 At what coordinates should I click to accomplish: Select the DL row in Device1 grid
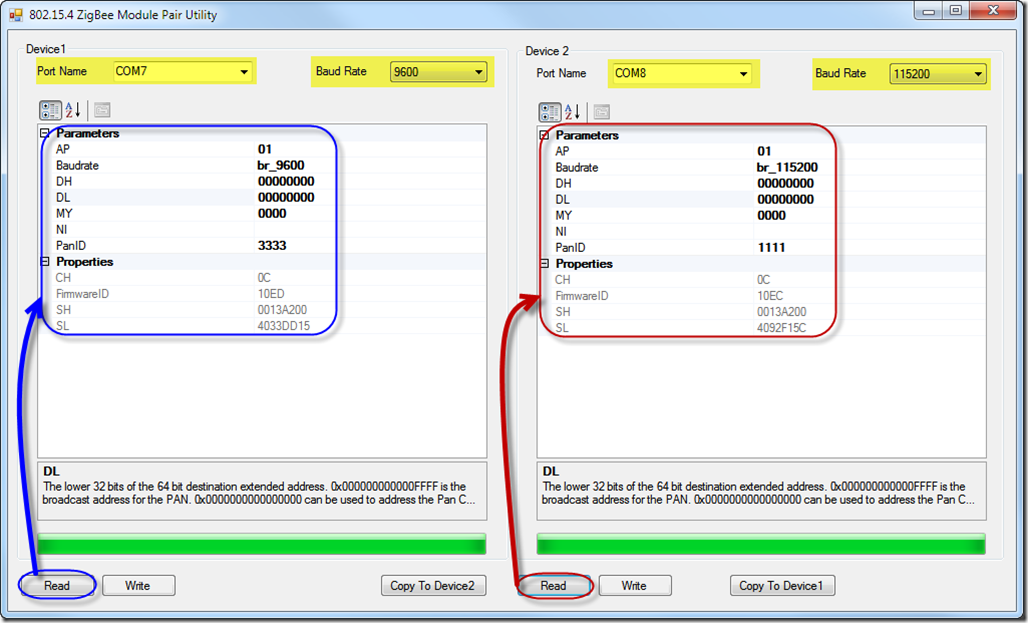tap(262, 197)
